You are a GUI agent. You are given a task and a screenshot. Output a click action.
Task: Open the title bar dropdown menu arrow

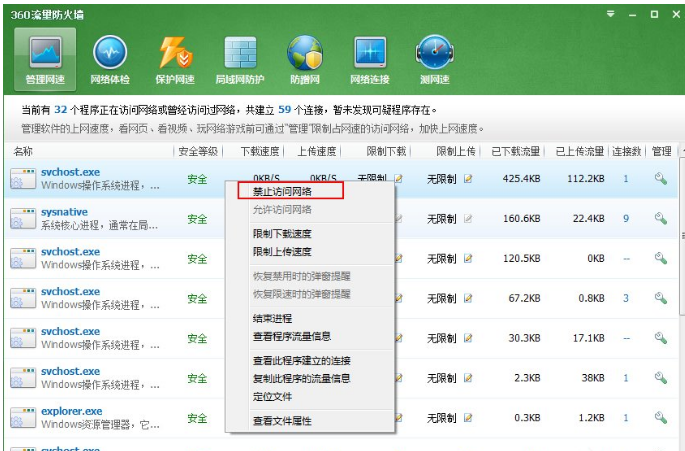[x=611, y=14]
